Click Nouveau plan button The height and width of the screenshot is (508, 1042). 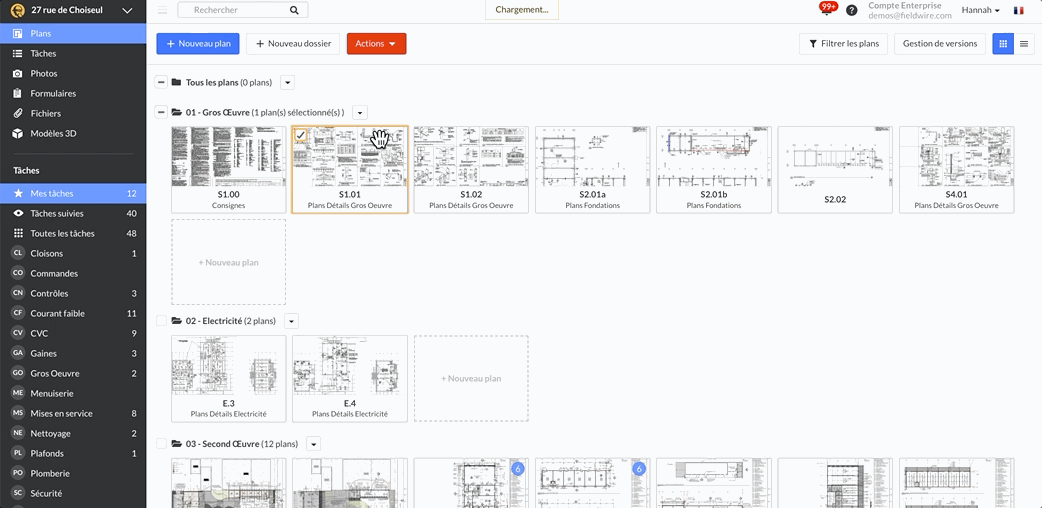pyautogui.click(x=198, y=43)
